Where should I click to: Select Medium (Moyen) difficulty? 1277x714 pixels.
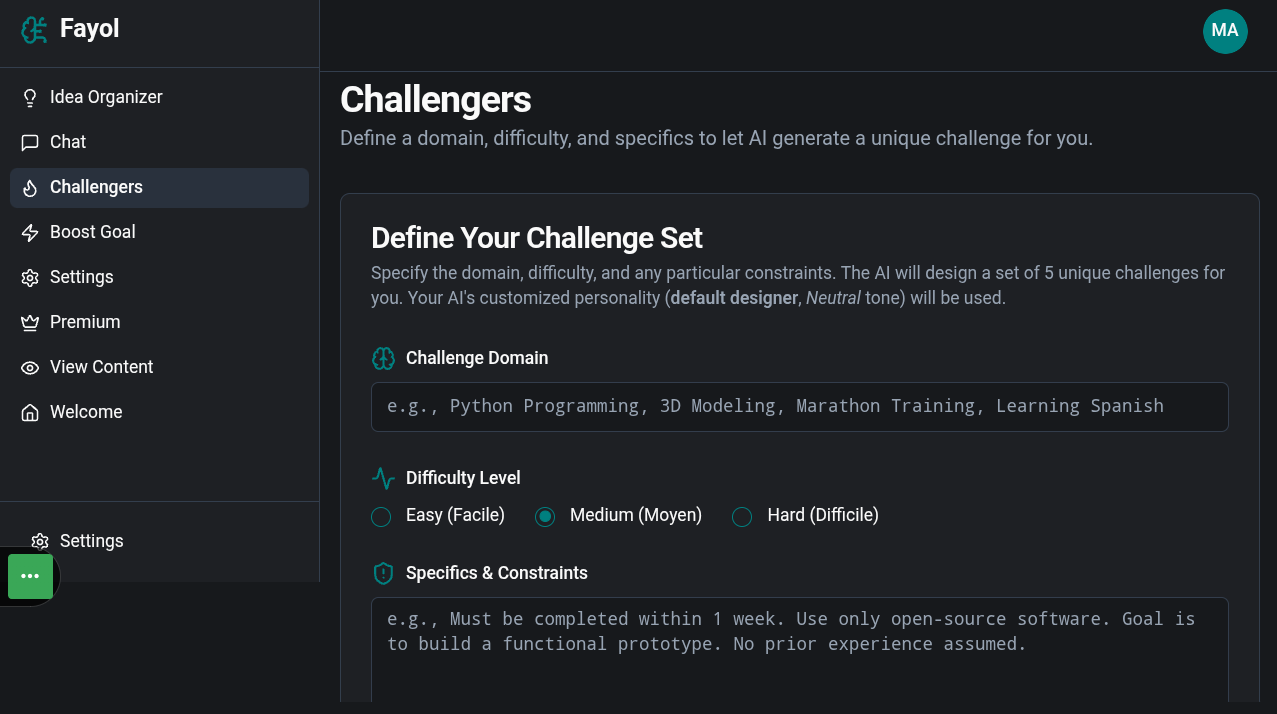tap(545, 516)
